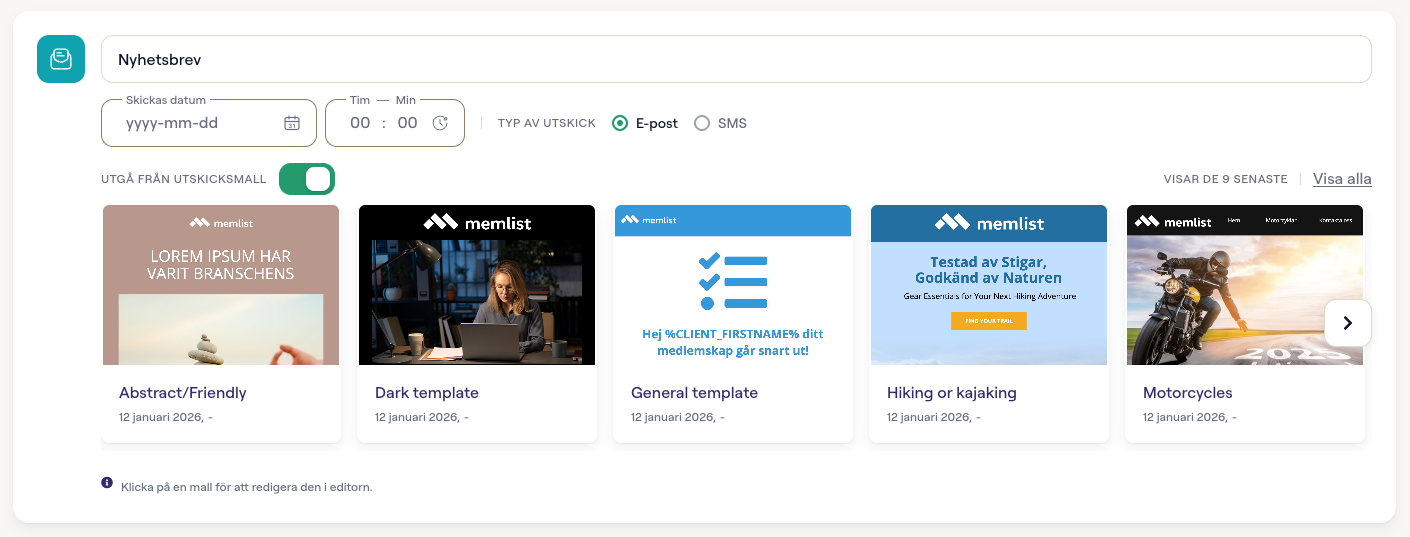Click the Min minutes value
Viewport: 1410px width, 537px height.
(x=407, y=123)
